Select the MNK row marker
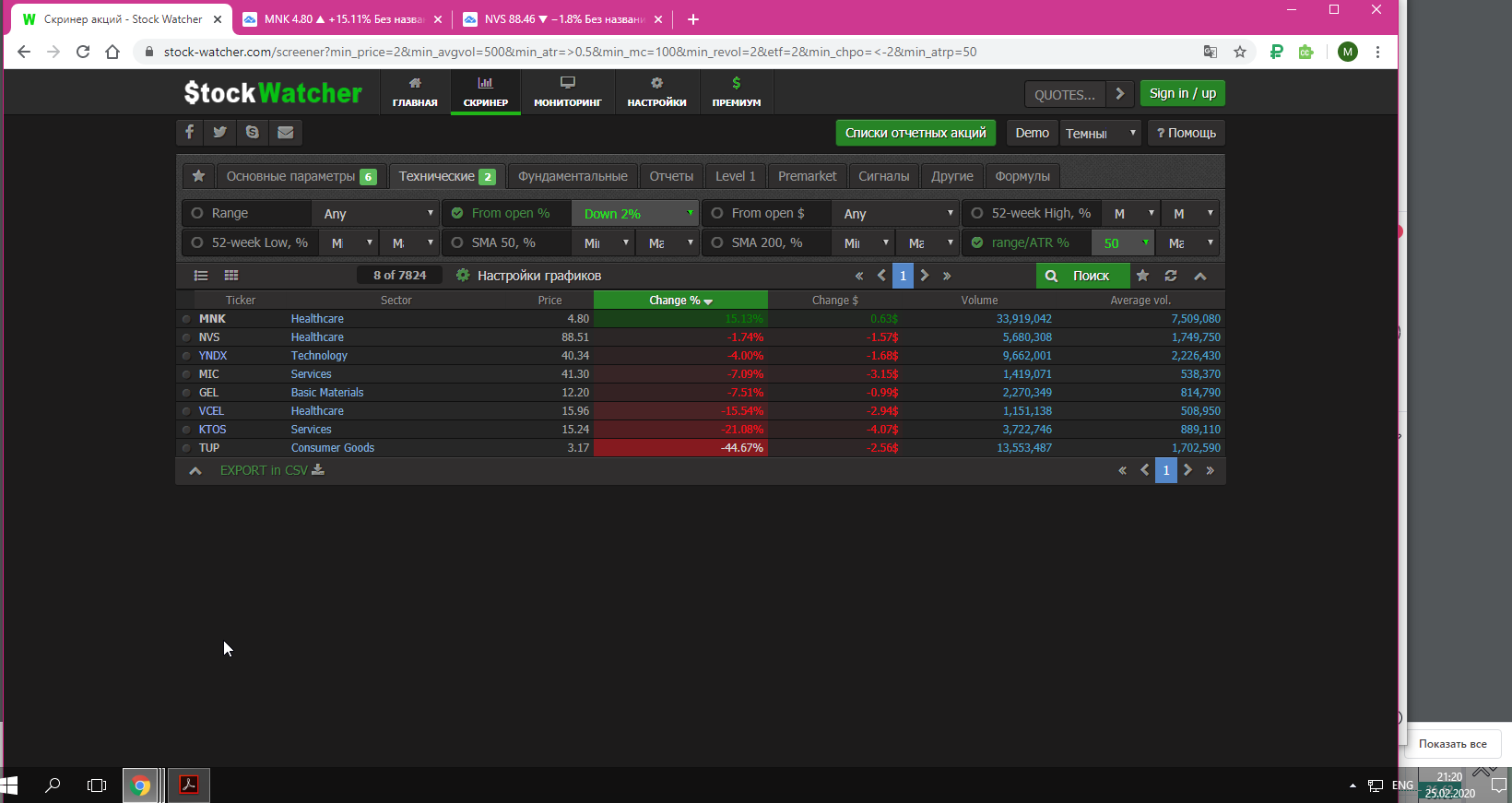Viewport: 1512px width, 803px height. click(x=186, y=319)
